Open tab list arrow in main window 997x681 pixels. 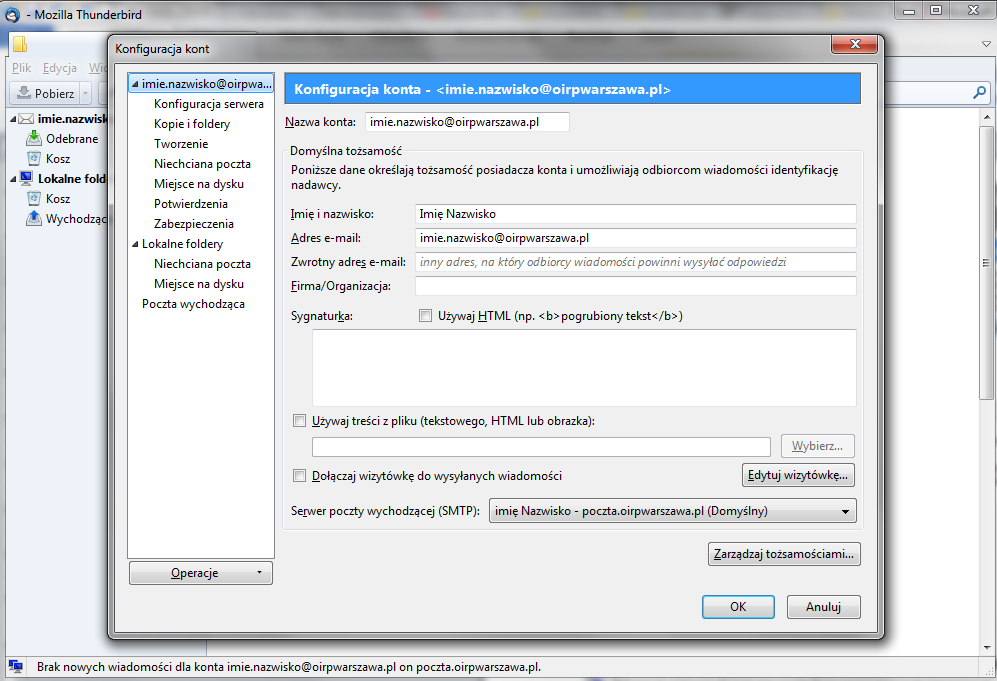click(x=986, y=44)
